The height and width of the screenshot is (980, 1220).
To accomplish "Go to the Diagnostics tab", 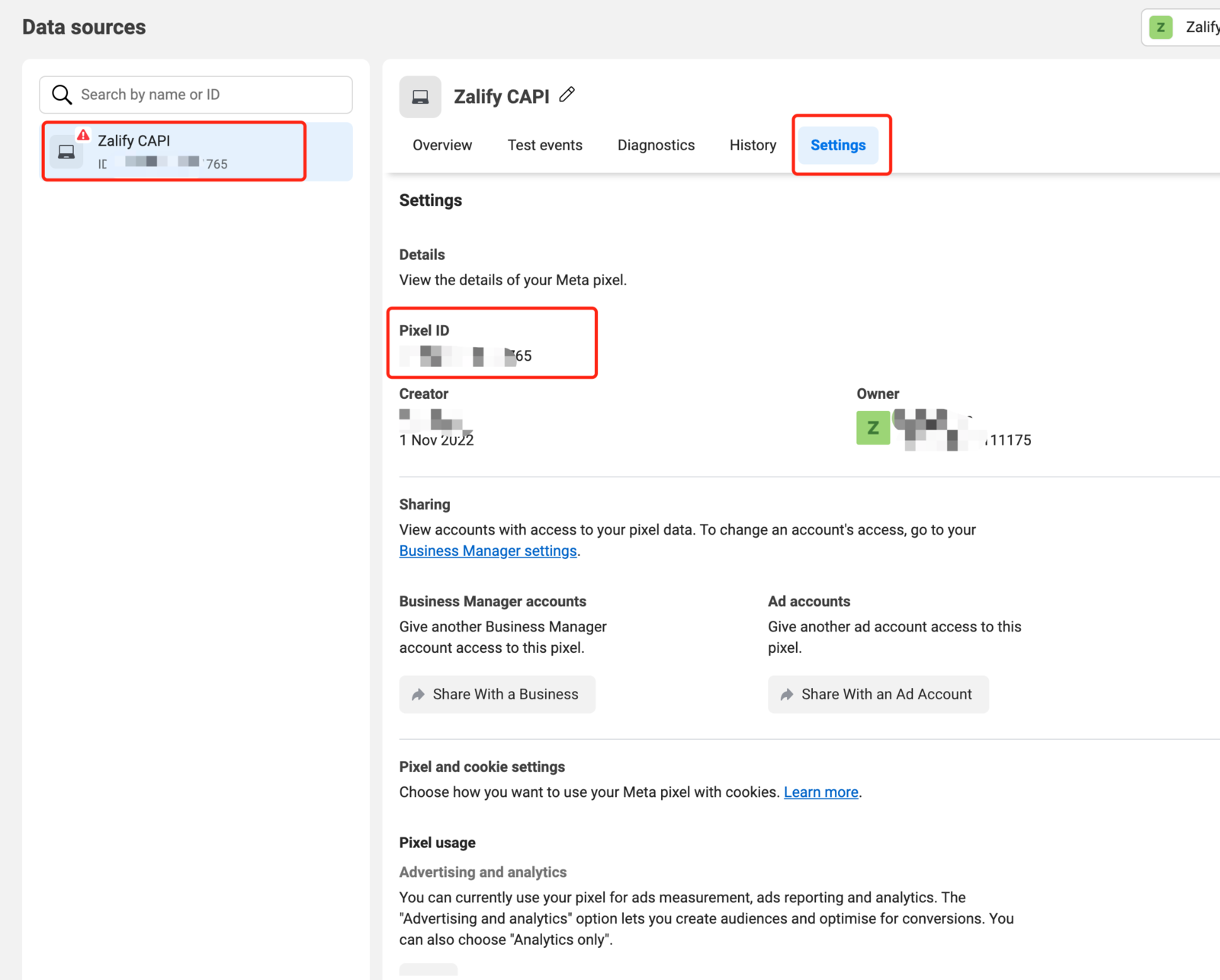I will (x=656, y=145).
